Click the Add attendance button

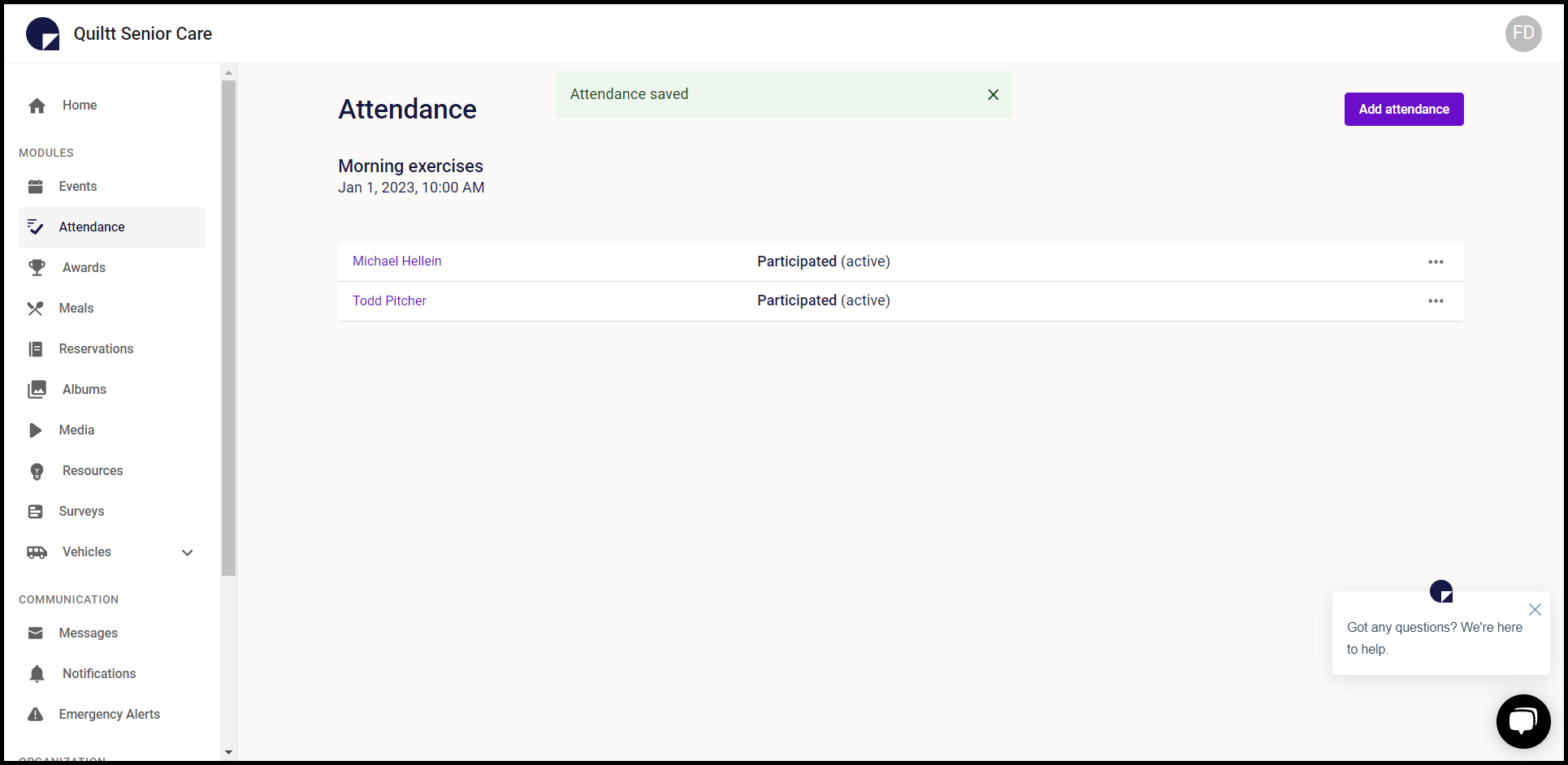click(x=1403, y=109)
